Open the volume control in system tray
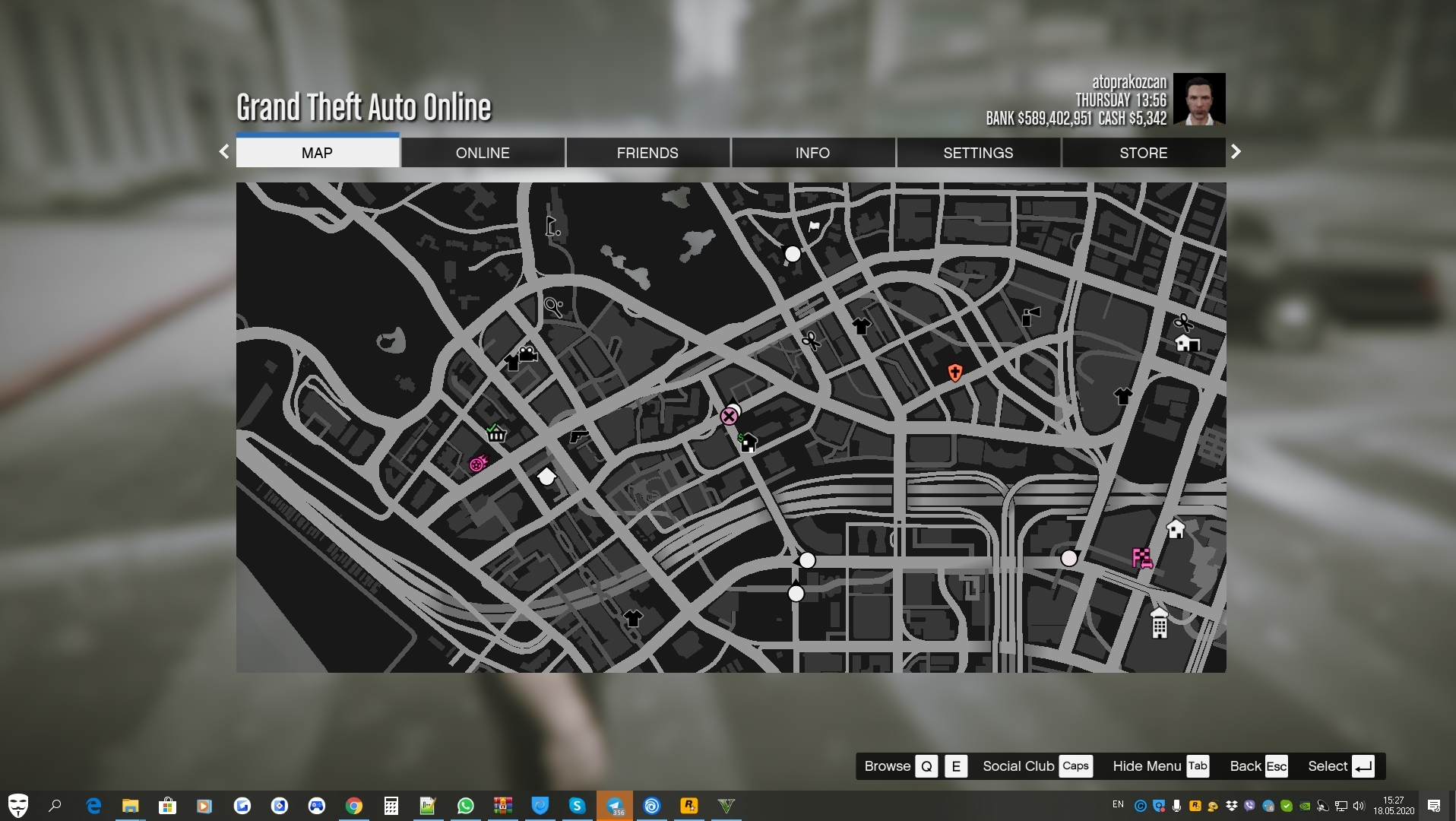Screen dimensions: 1456x821 coord(1359,806)
